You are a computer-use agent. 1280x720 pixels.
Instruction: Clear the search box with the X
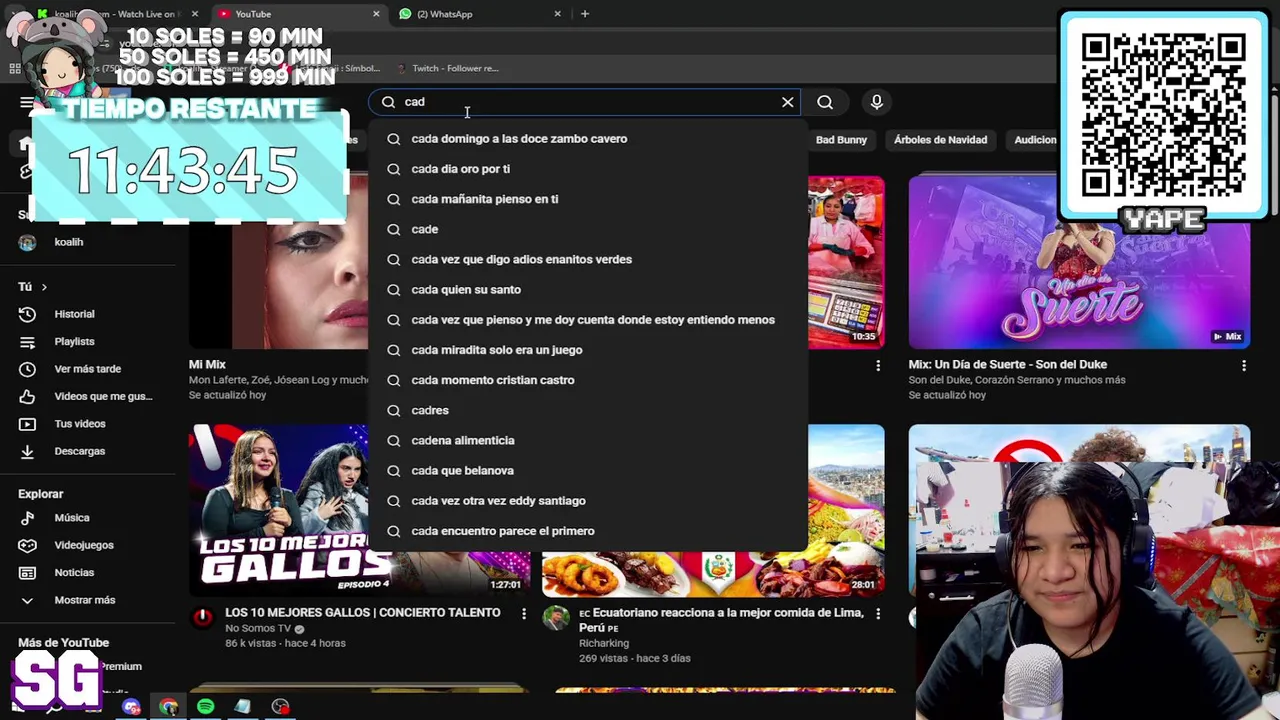coord(788,102)
